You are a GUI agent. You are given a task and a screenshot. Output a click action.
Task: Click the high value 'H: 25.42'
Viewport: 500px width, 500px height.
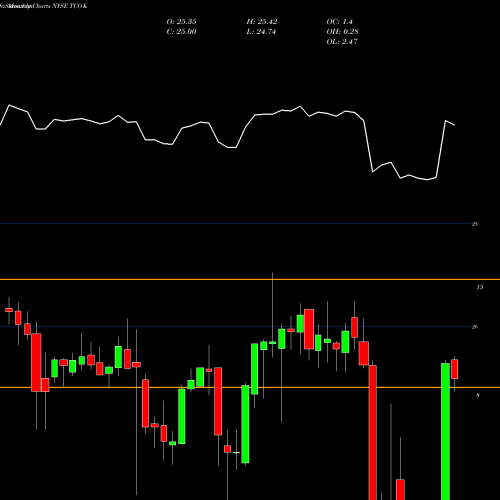point(262,22)
